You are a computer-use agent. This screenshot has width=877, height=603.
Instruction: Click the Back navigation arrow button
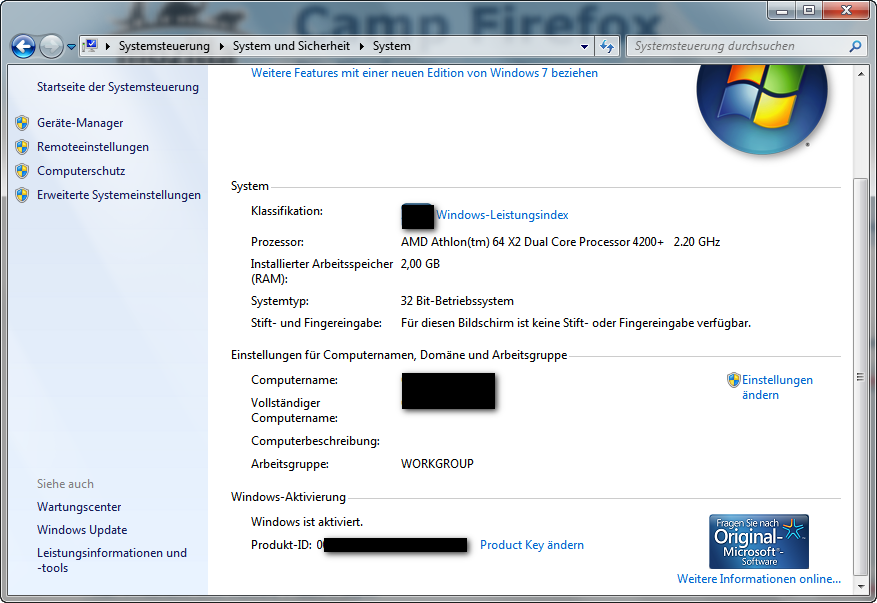click(x=23, y=46)
